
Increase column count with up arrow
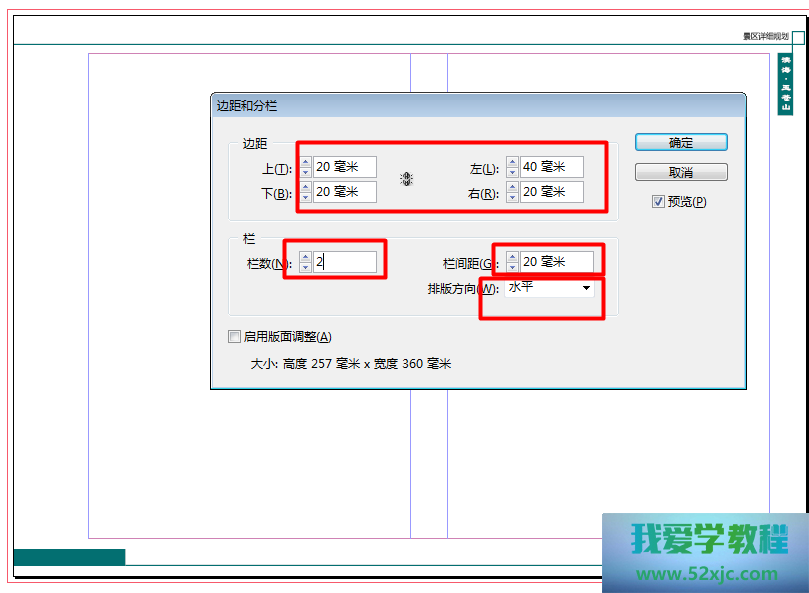[x=305, y=257]
